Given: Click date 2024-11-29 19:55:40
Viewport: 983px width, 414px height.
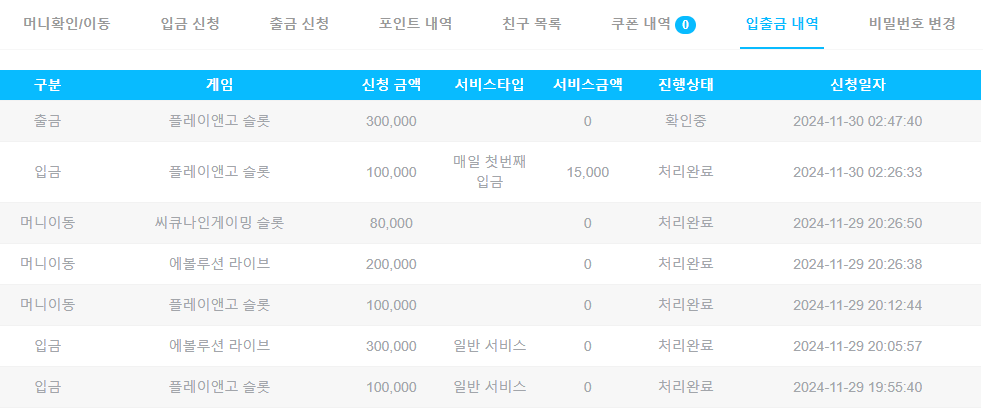Looking at the screenshot, I should click(858, 388).
